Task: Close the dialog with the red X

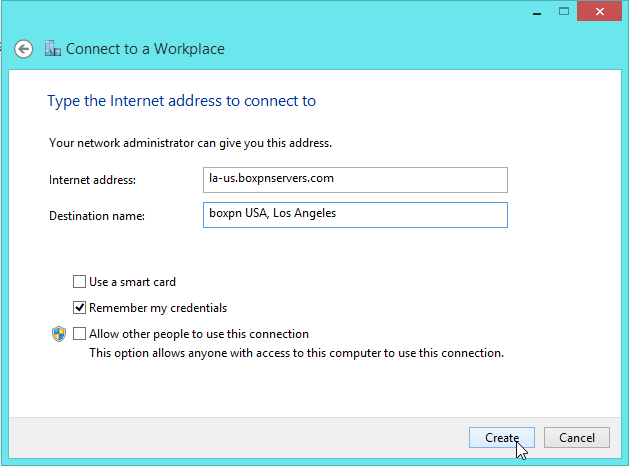Action: (599, 11)
